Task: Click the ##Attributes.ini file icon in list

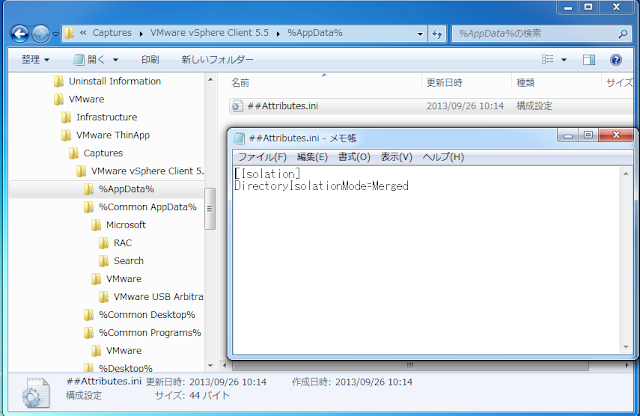Action: tap(237, 106)
